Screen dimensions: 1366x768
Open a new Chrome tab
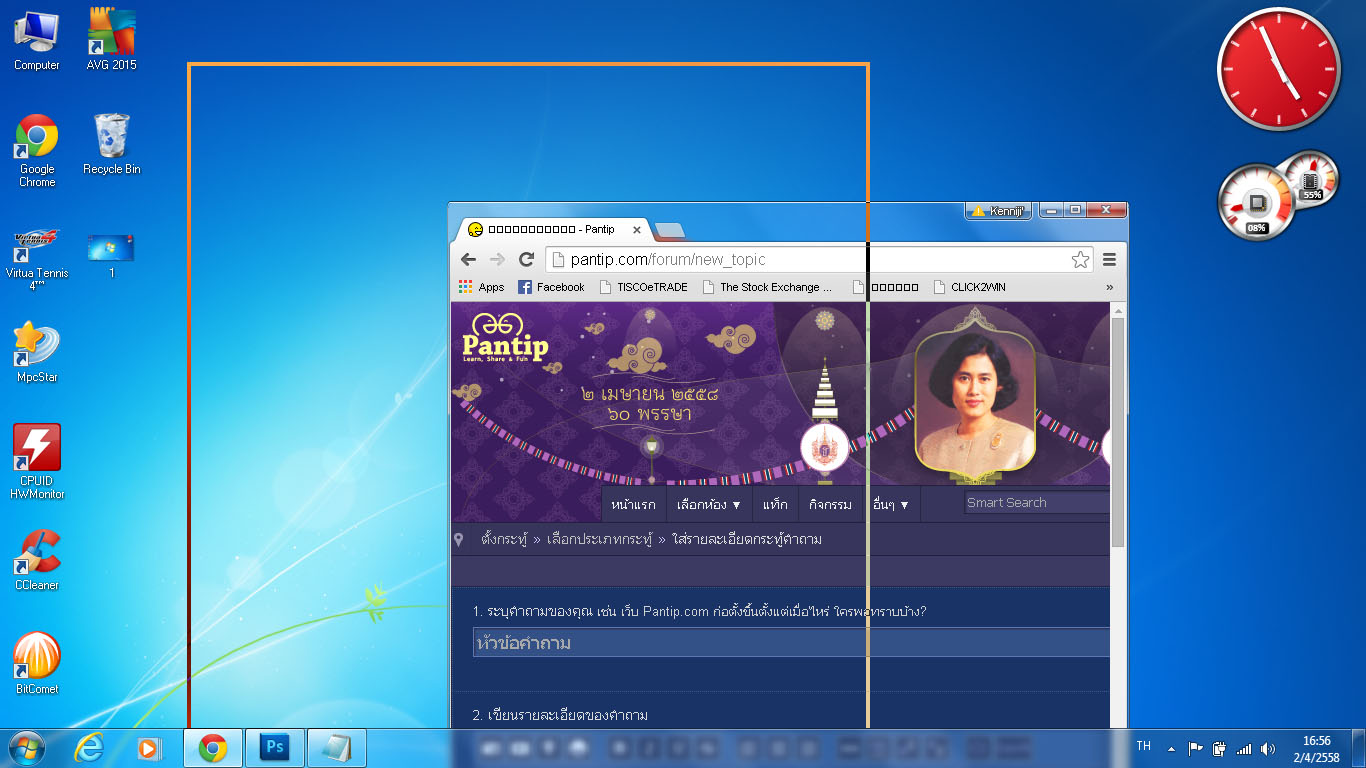coord(670,231)
